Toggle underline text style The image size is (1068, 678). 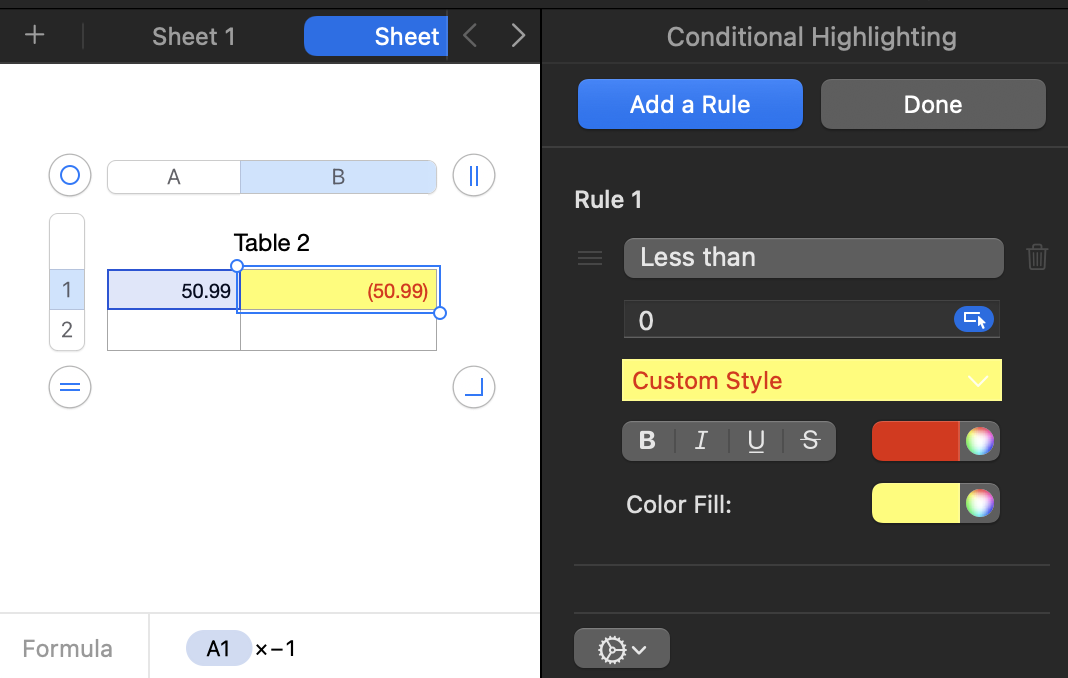756,441
